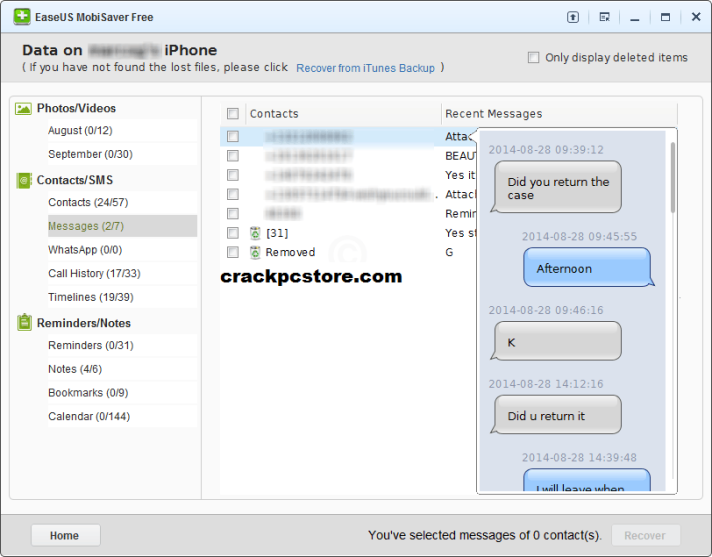Click the Photos/Videos category icon

point(23,108)
